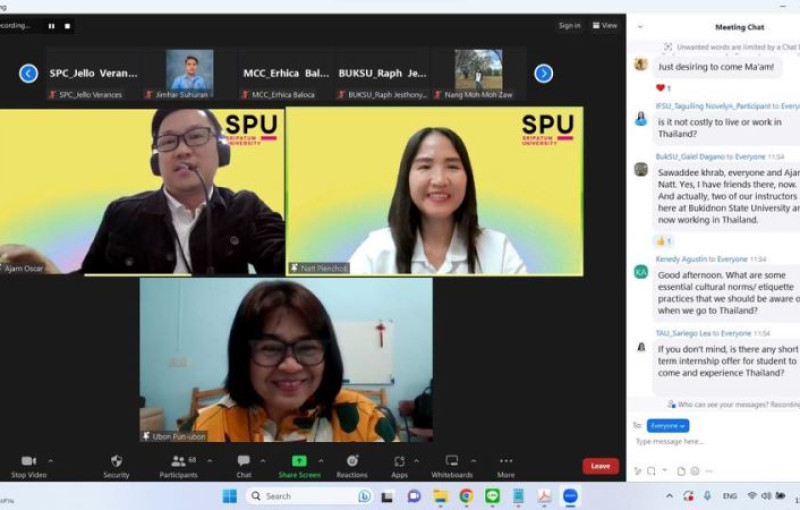Open Task View on taskbar

[x=387, y=496]
